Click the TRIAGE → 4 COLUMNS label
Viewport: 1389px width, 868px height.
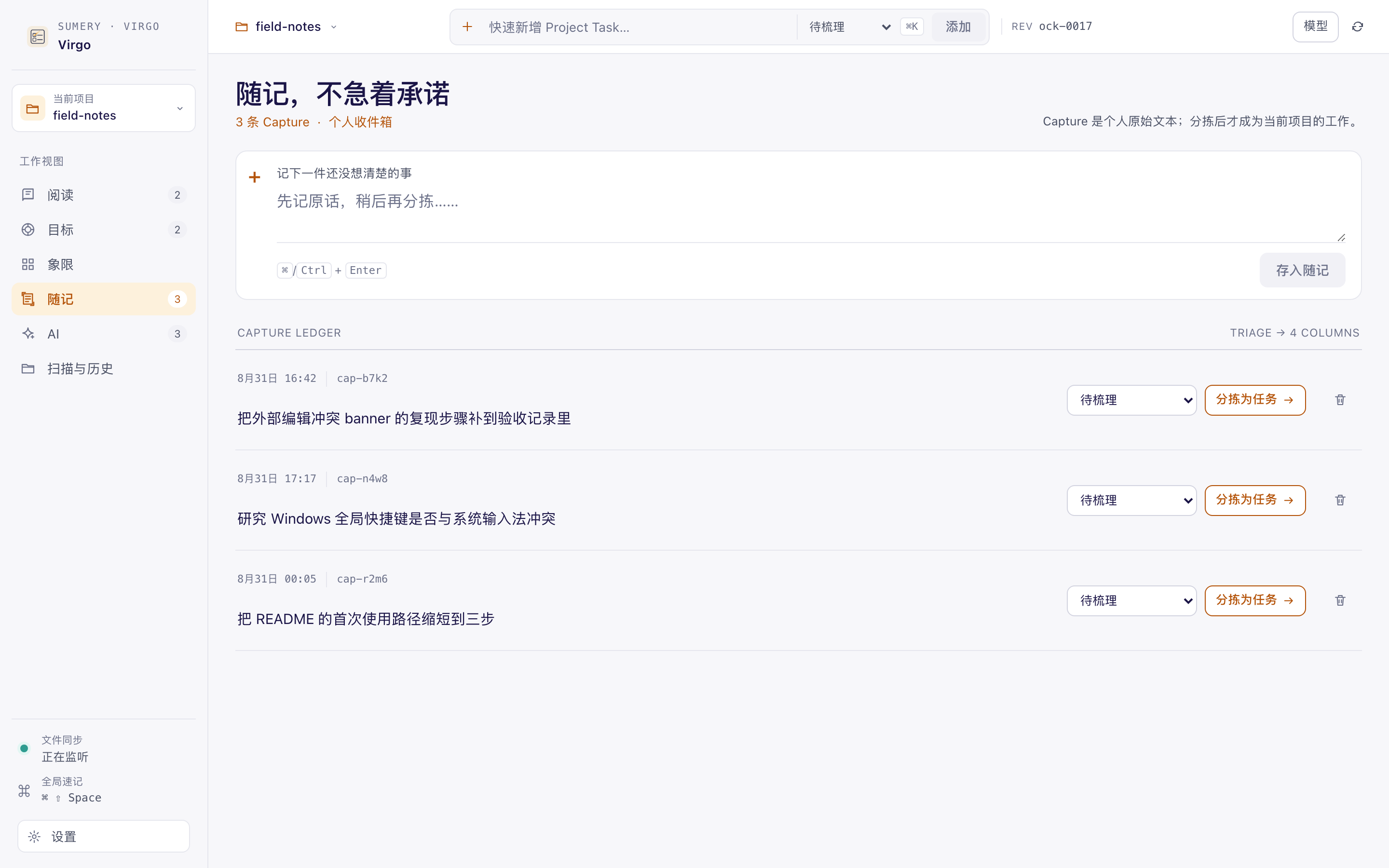point(1294,333)
